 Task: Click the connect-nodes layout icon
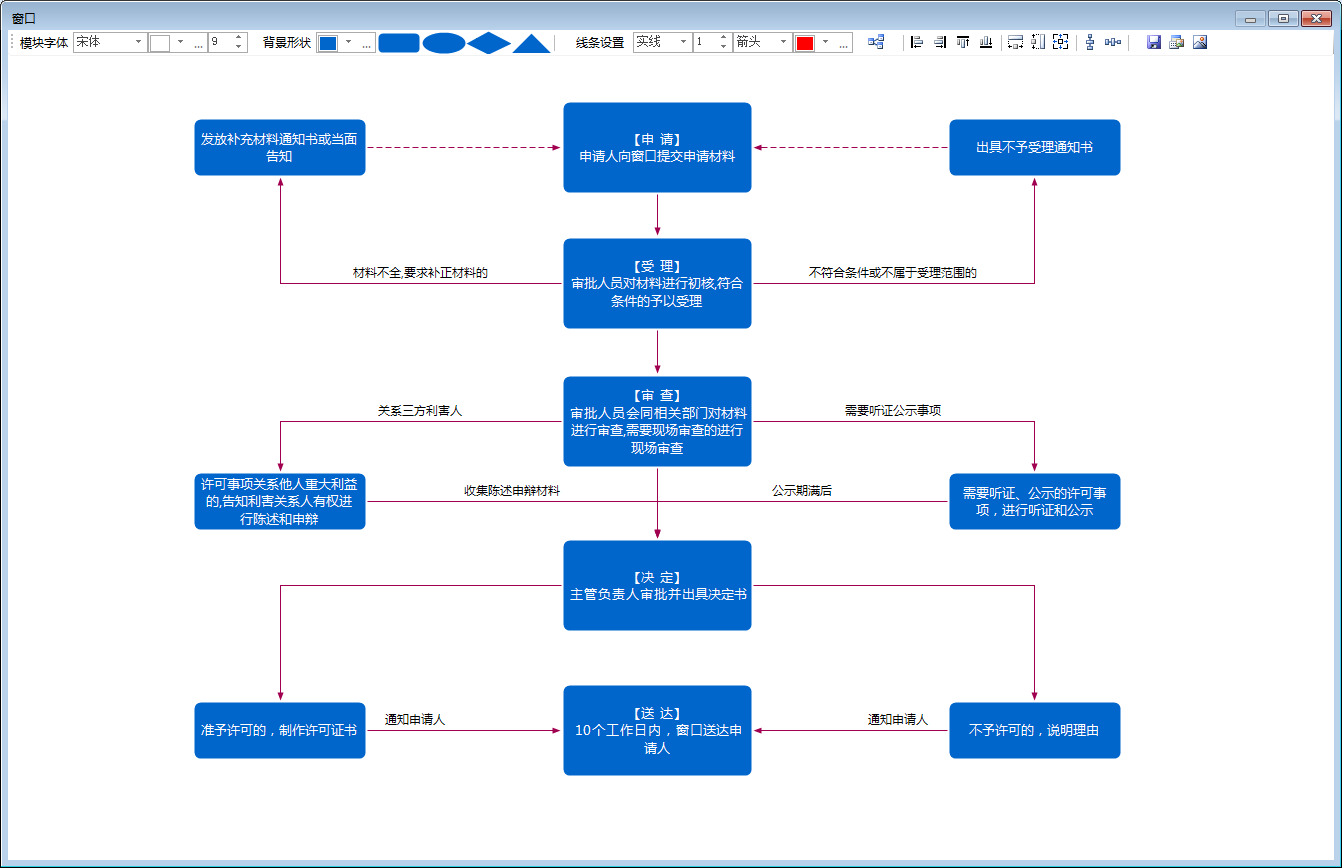(876, 42)
